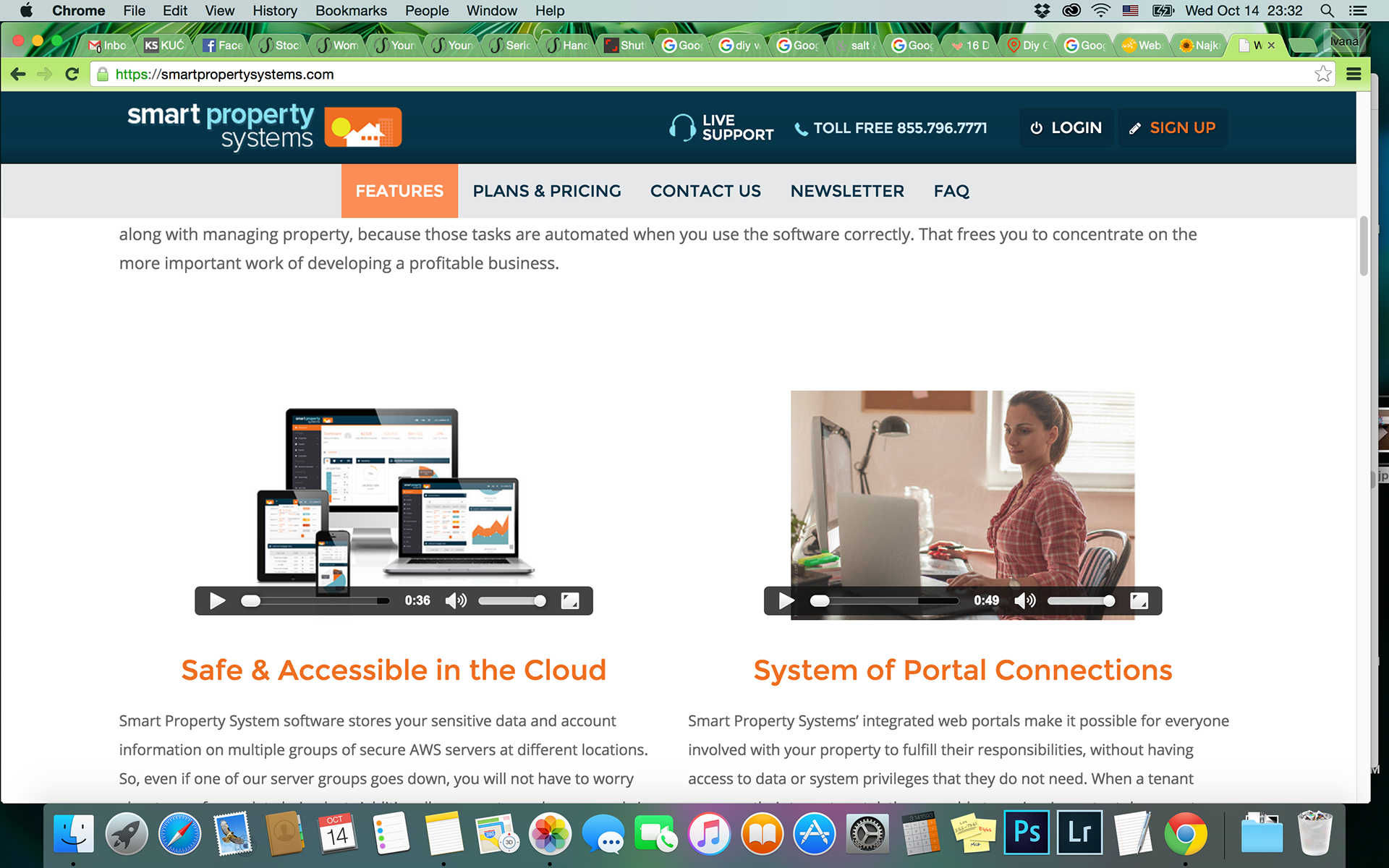Mute the cloud video speaker icon

(x=456, y=601)
